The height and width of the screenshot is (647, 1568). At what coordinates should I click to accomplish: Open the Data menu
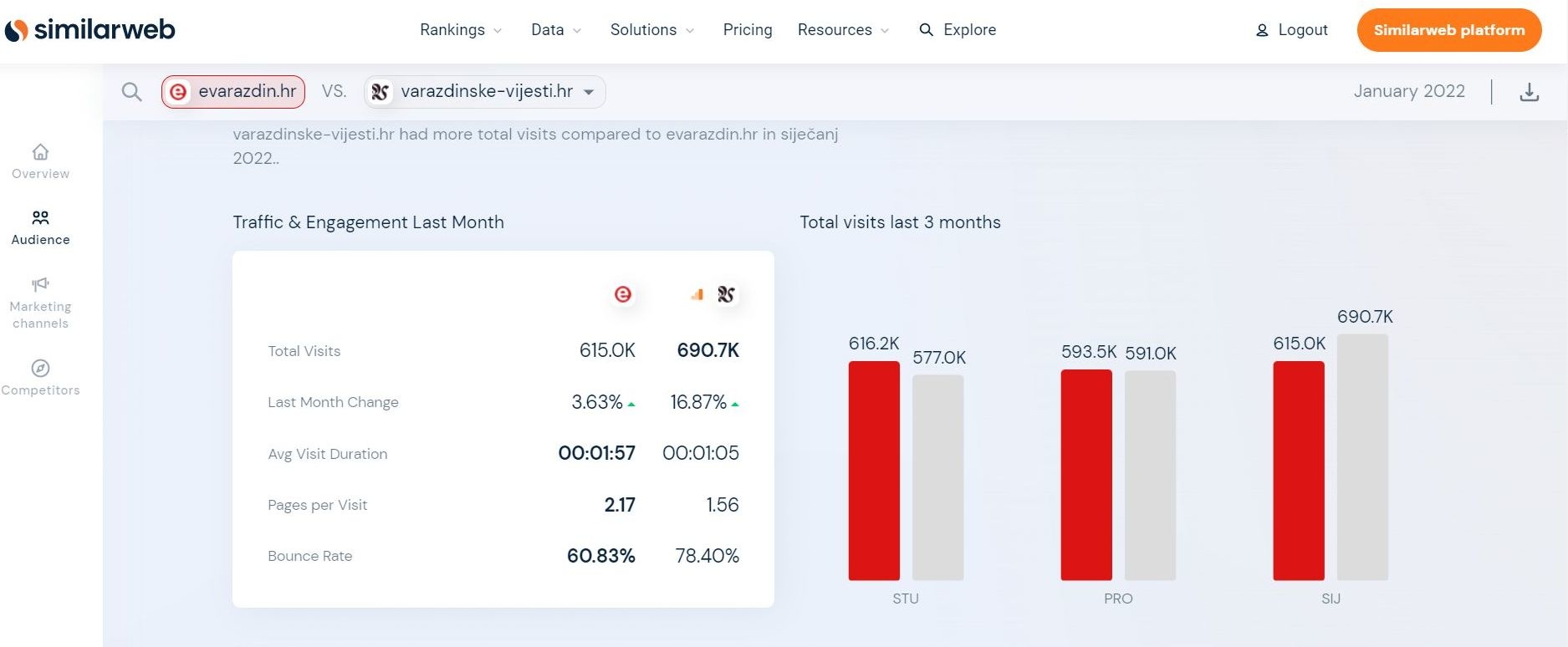click(x=556, y=30)
